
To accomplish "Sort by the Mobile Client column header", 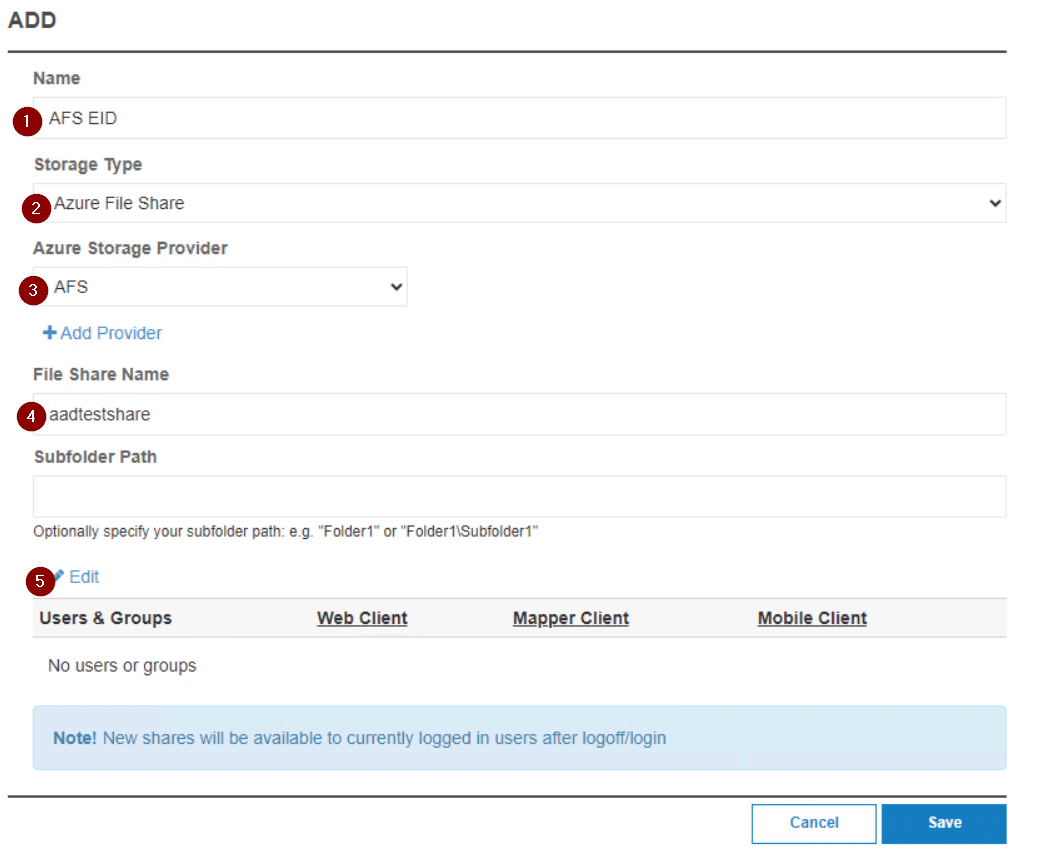I will pos(811,618).
